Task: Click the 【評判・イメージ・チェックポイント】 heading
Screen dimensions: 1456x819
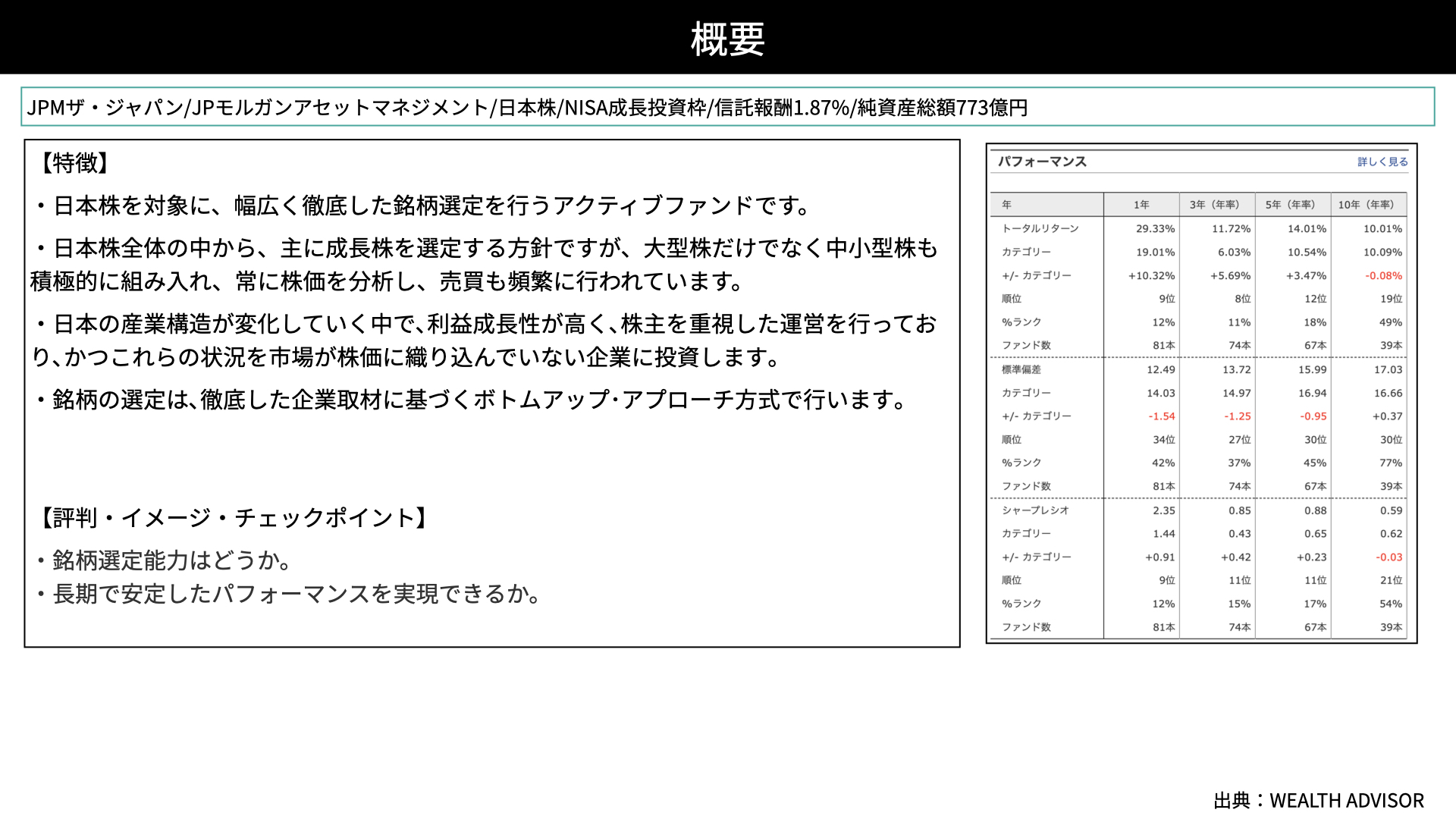Action: pyautogui.click(x=234, y=518)
